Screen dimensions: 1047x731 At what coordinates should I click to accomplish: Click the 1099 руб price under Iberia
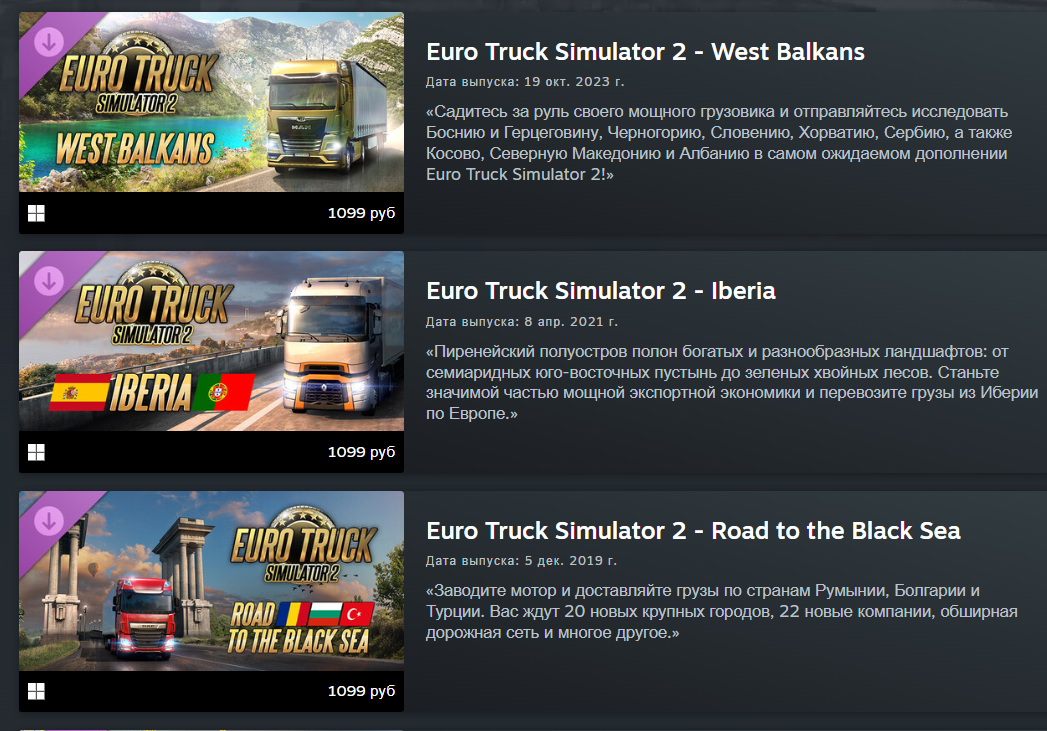click(361, 452)
